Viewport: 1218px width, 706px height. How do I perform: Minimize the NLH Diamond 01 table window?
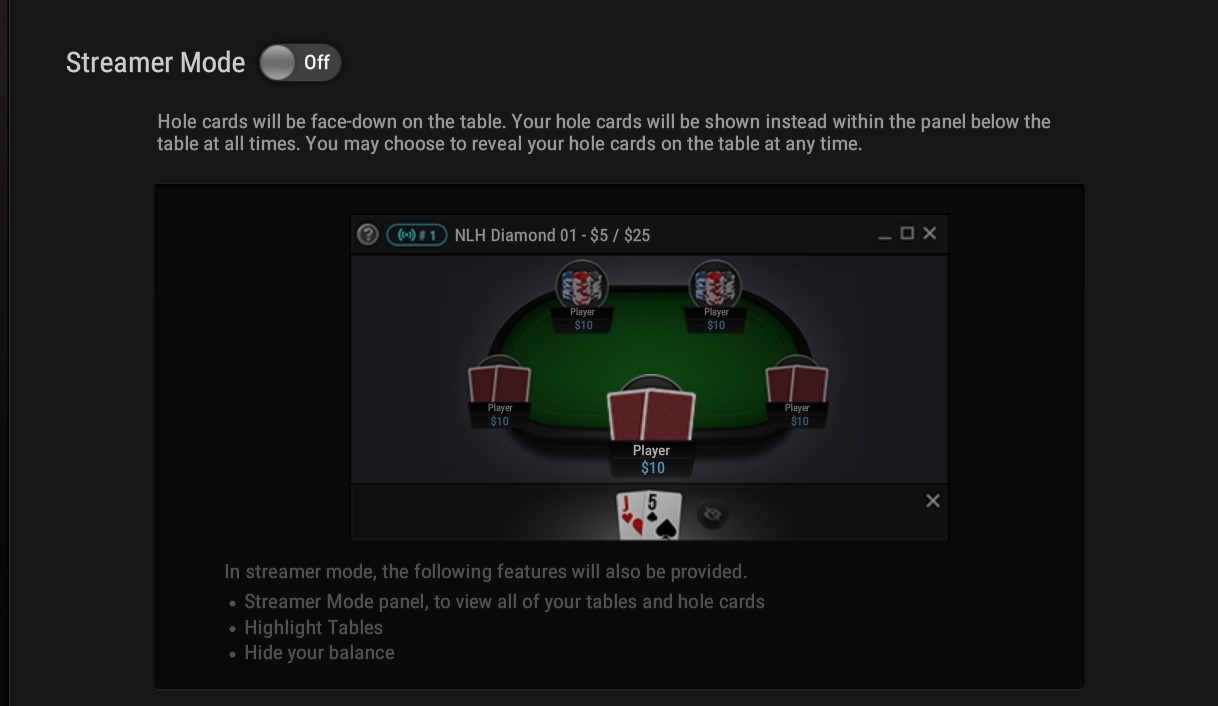click(884, 235)
